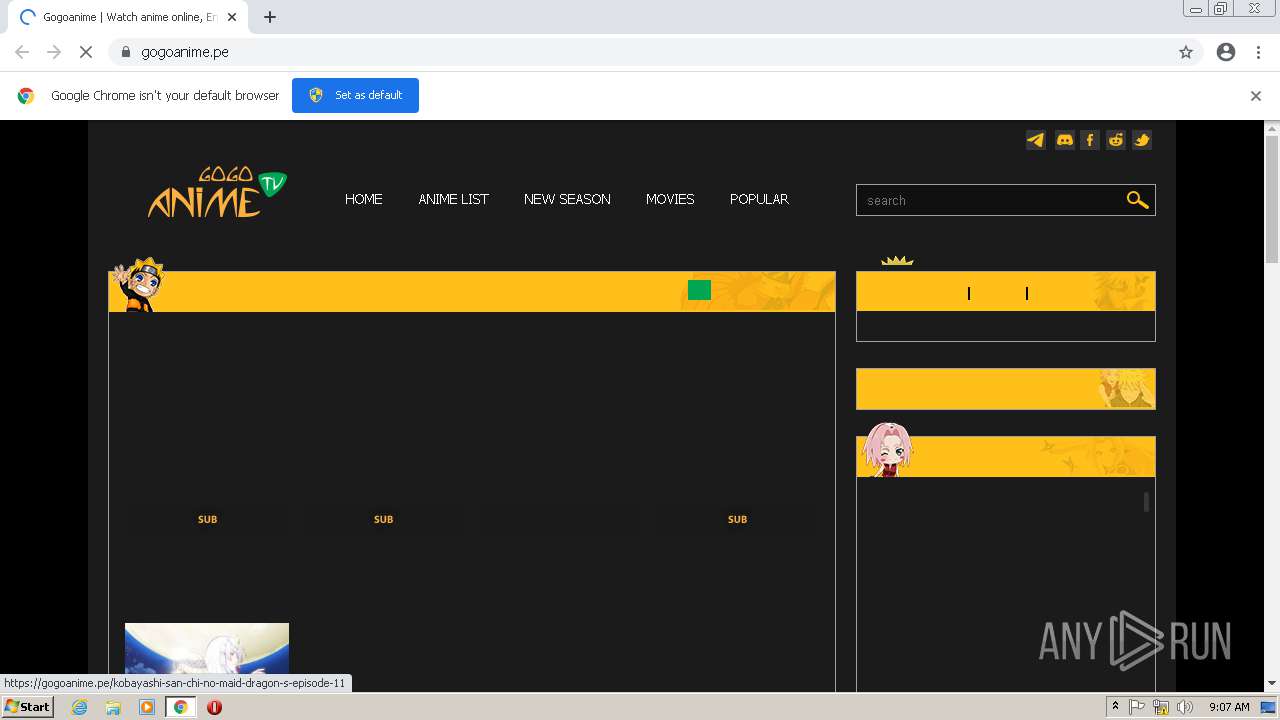Open a new browser tab
The width and height of the screenshot is (1280, 720).
(x=270, y=17)
